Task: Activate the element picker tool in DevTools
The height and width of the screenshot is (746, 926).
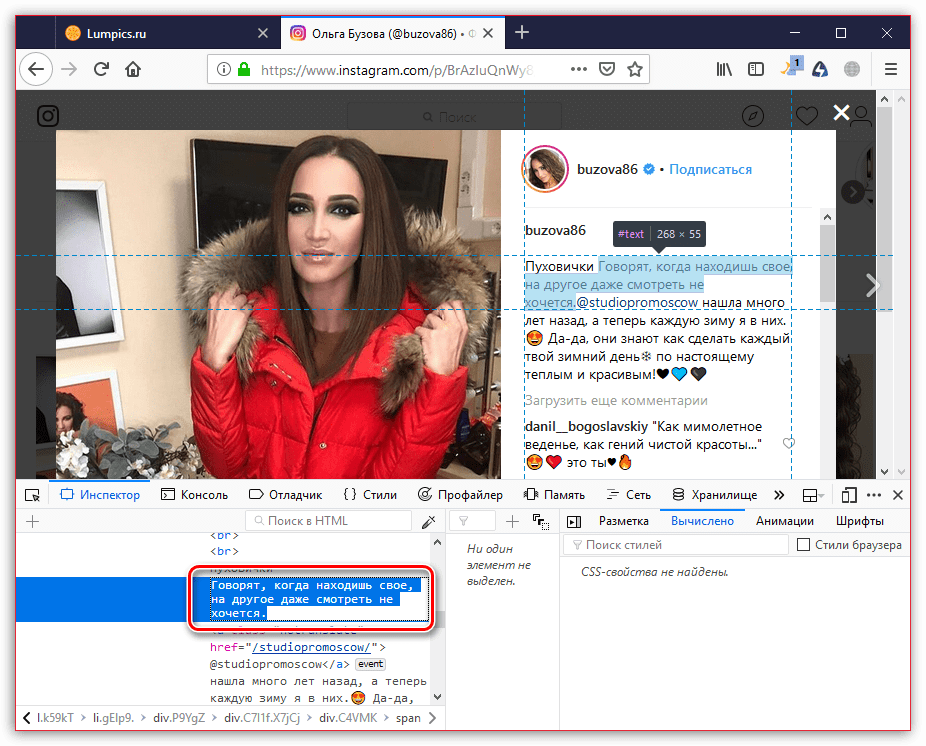Action: pyautogui.click(x=32, y=495)
